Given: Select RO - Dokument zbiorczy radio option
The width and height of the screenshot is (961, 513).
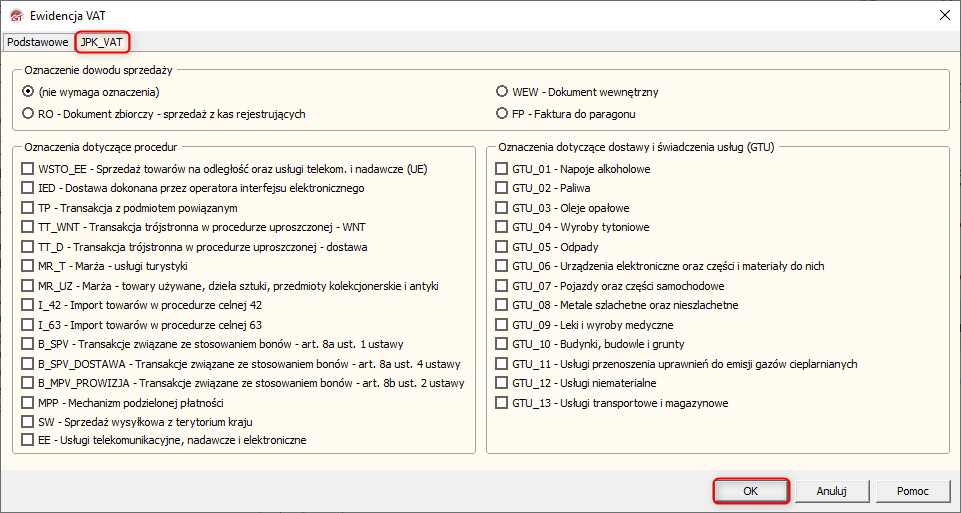Looking at the screenshot, I should coord(28,114).
